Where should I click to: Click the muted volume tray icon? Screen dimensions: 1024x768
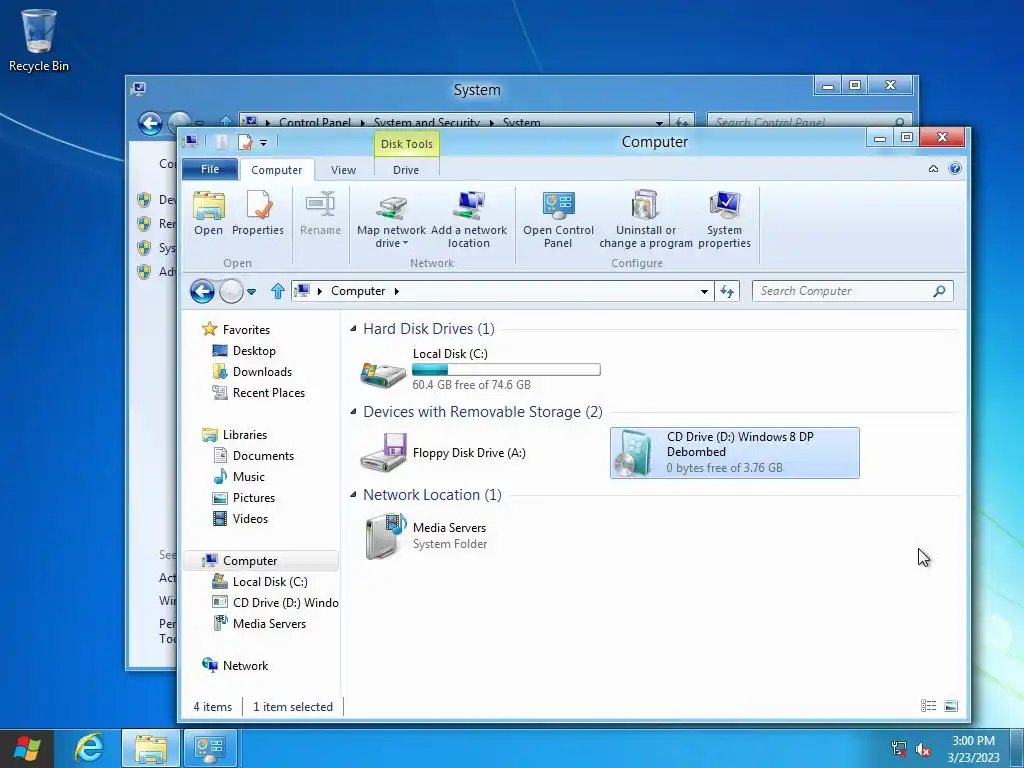(x=923, y=749)
